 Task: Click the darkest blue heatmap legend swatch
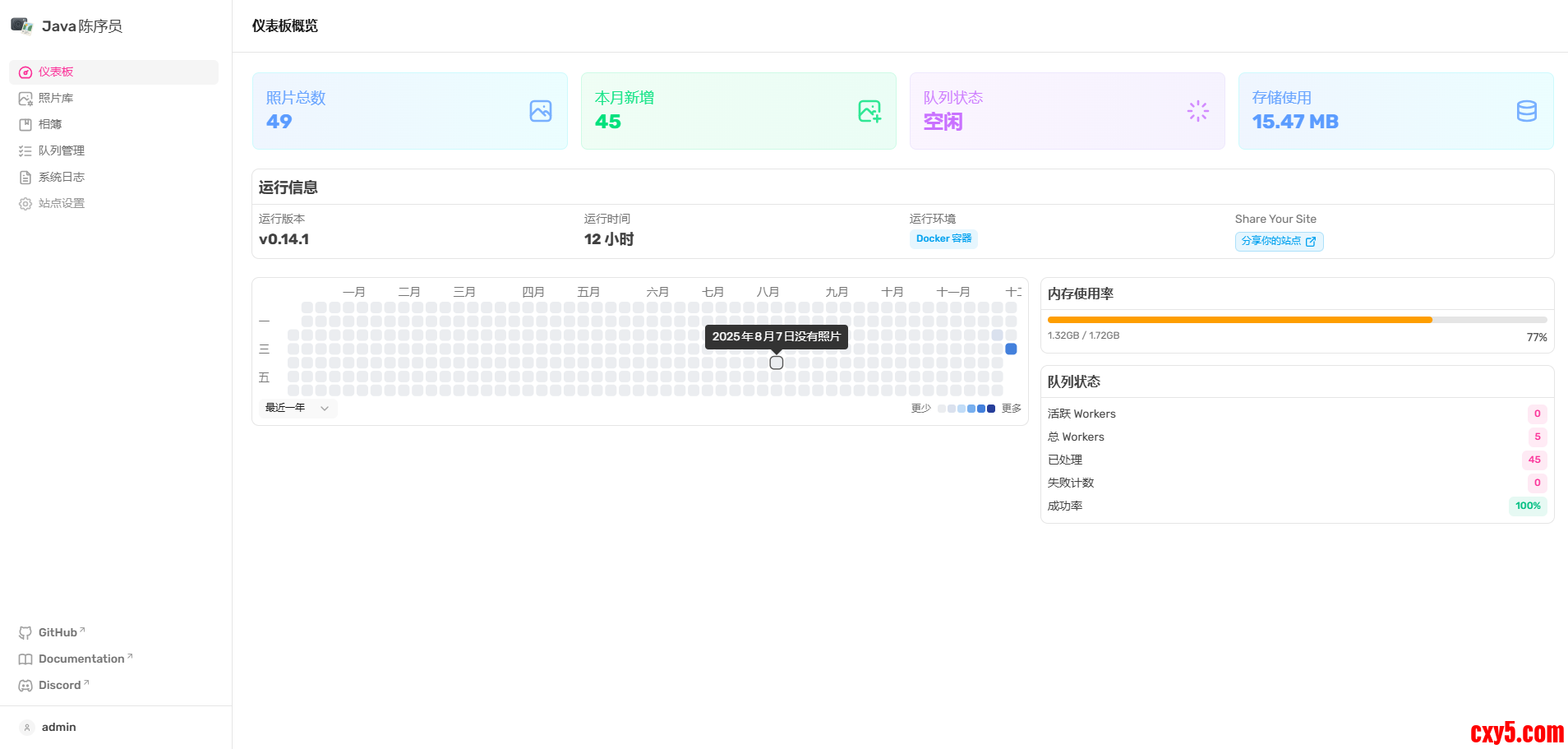[x=991, y=409]
